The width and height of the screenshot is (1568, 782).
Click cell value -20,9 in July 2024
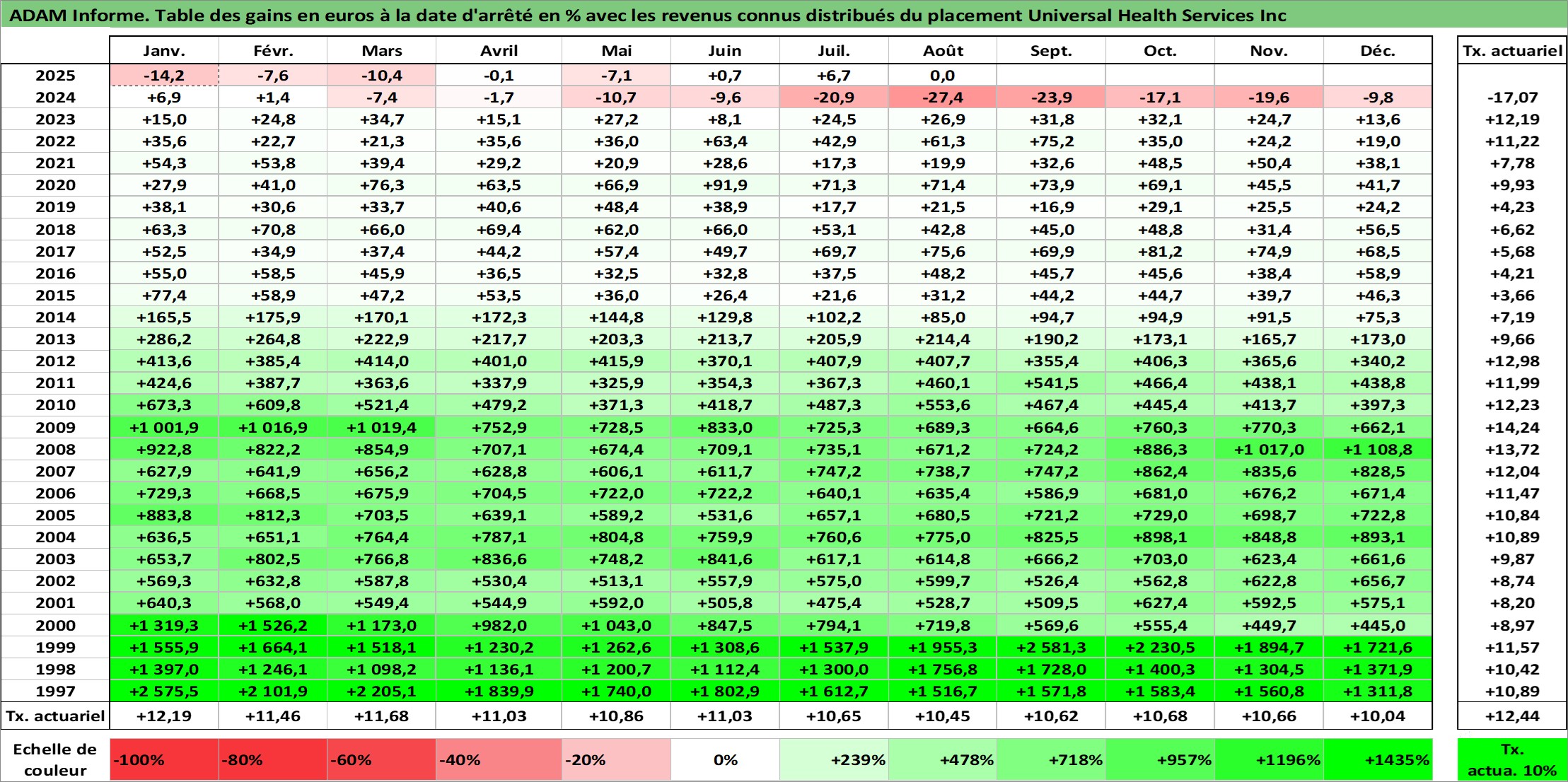(x=834, y=98)
